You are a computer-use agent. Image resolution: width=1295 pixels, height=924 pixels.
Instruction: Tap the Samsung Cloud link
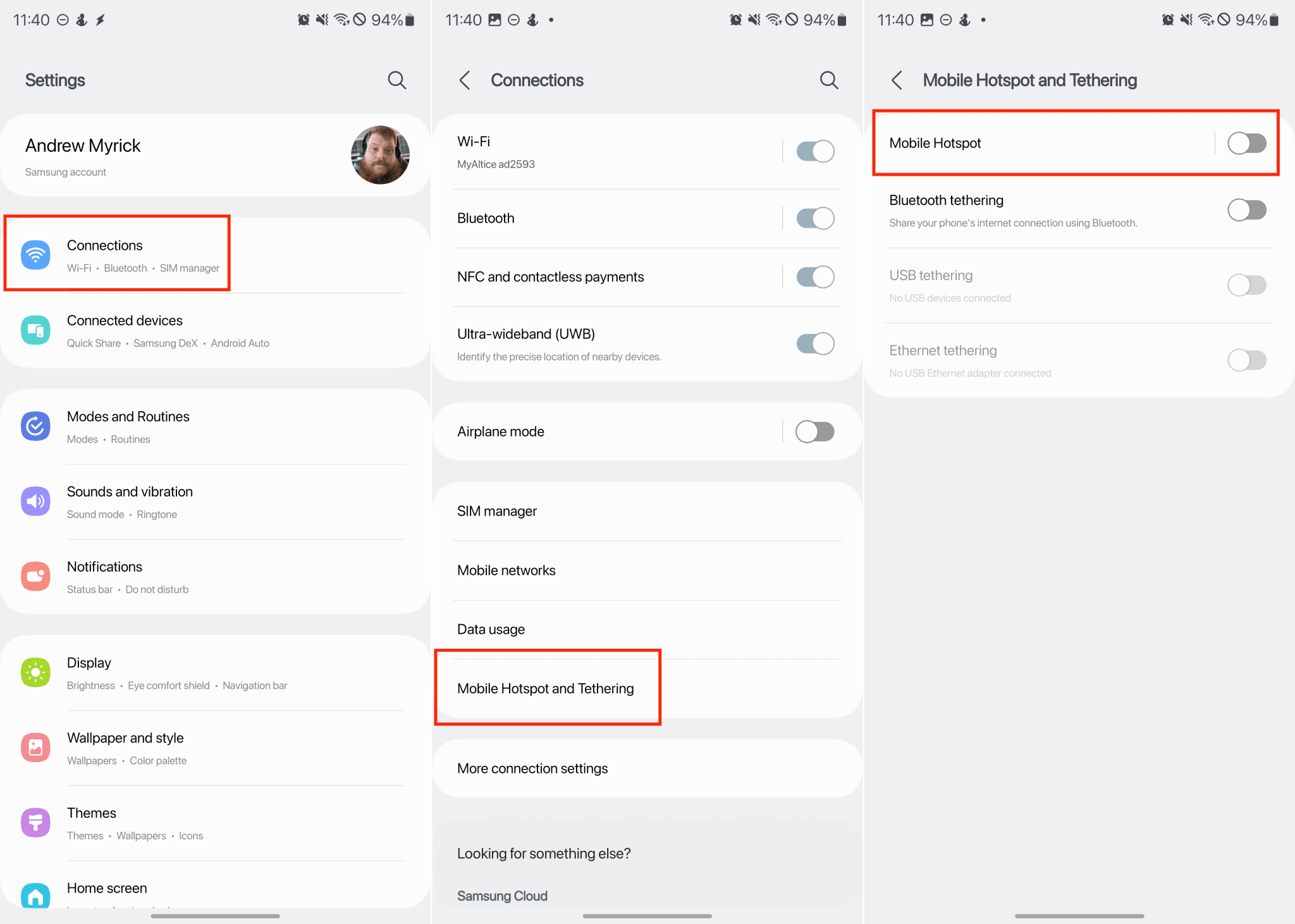pos(502,896)
